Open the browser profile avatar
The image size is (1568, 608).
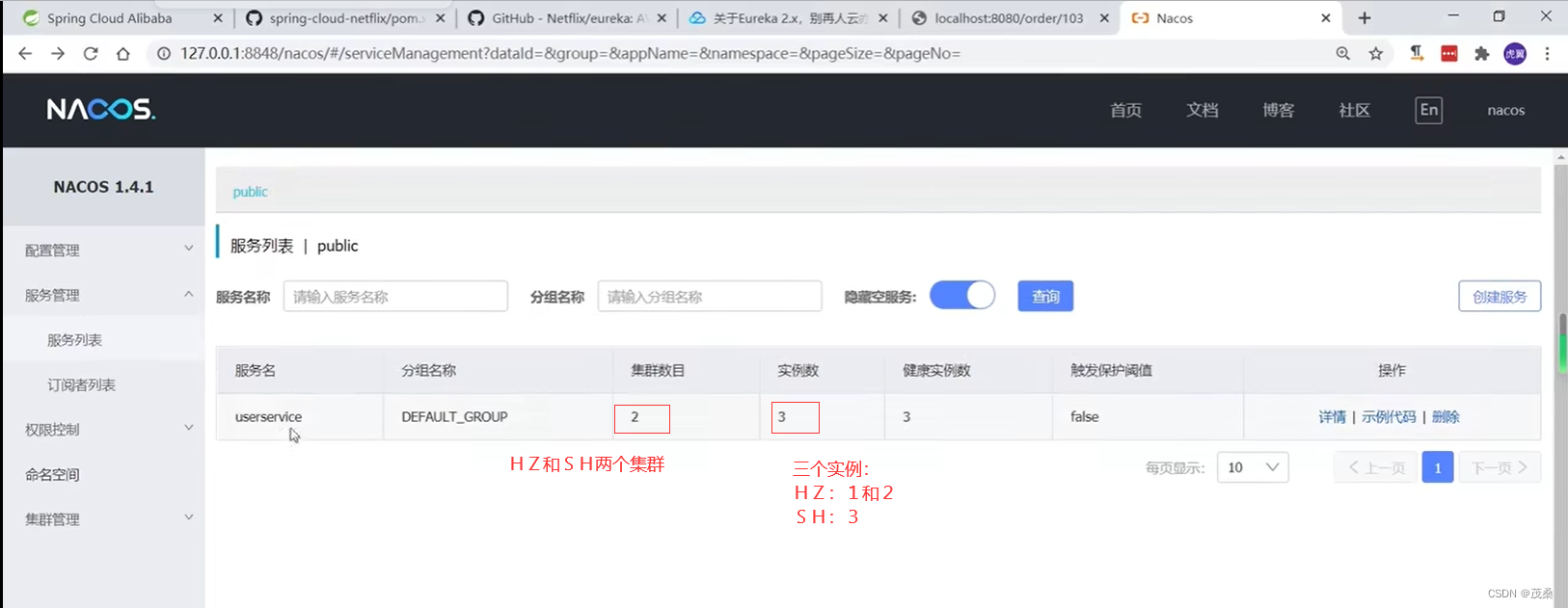tap(1515, 54)
